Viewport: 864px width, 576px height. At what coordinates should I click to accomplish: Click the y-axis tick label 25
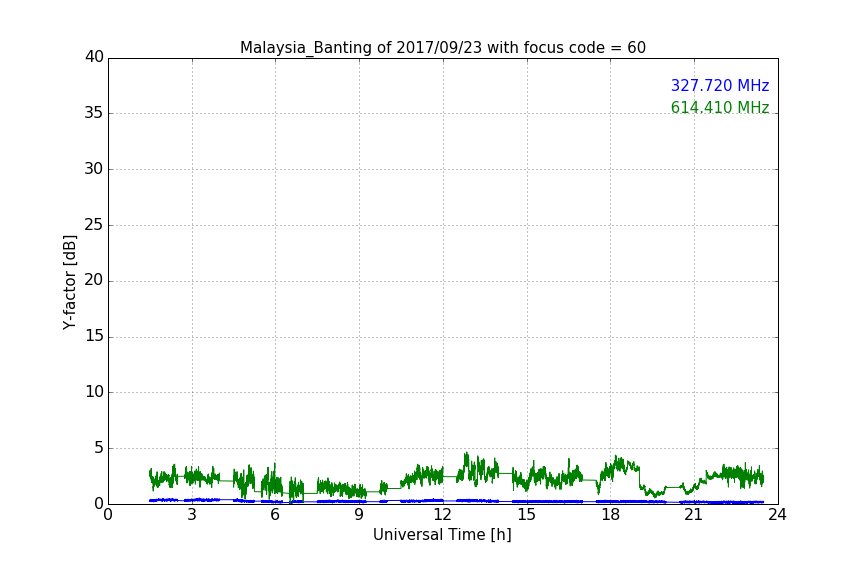coord(94,224)
